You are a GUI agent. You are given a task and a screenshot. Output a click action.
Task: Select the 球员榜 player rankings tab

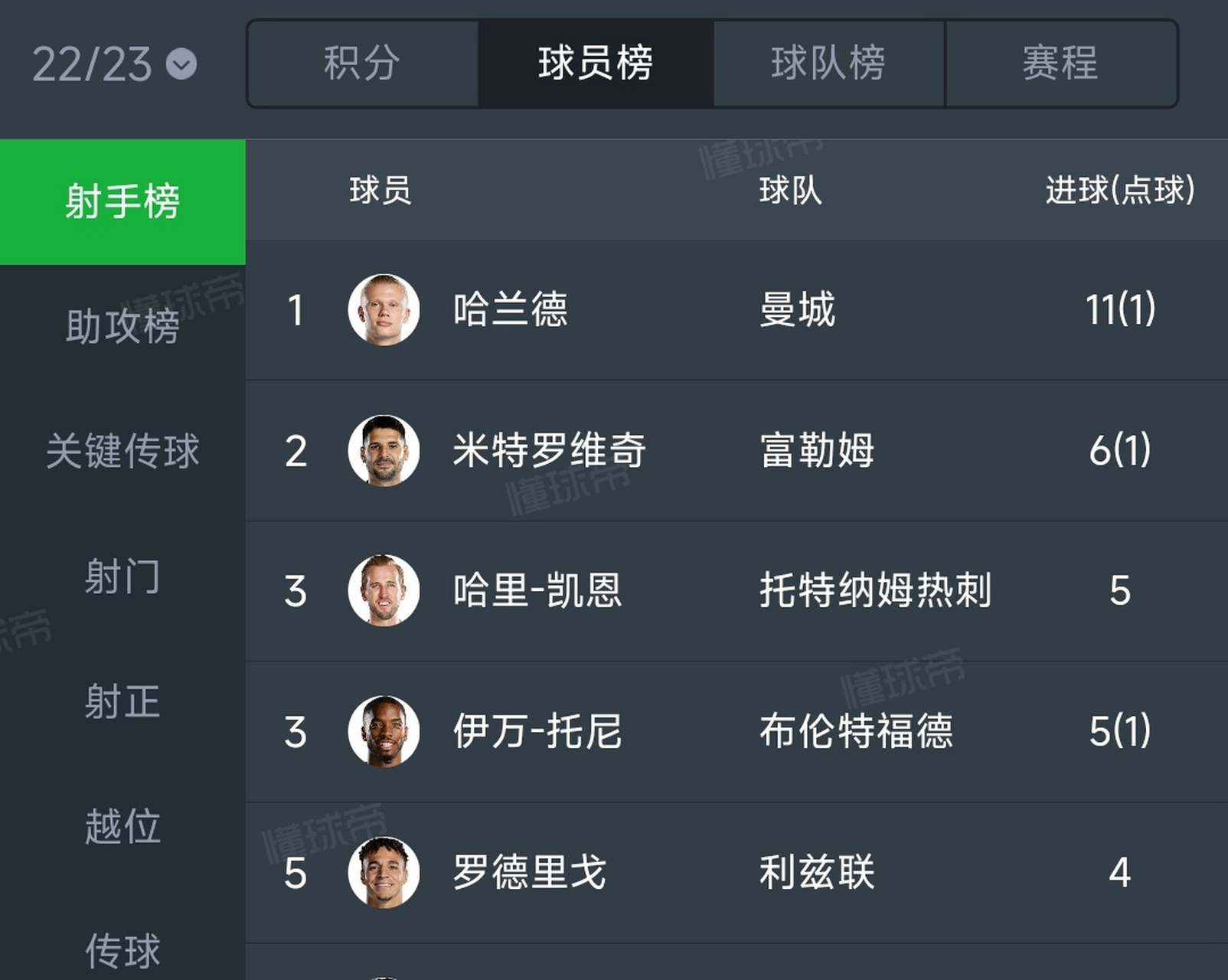(597, 65)
